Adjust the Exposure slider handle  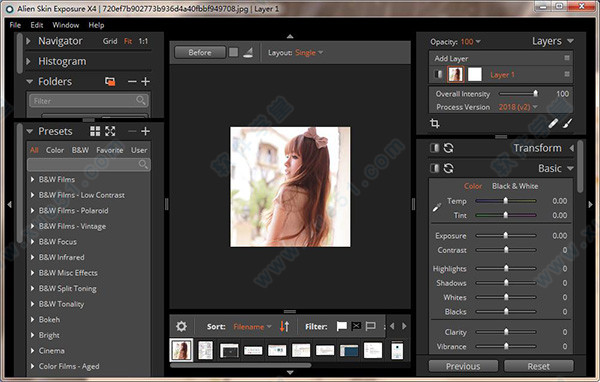(506, 235)
